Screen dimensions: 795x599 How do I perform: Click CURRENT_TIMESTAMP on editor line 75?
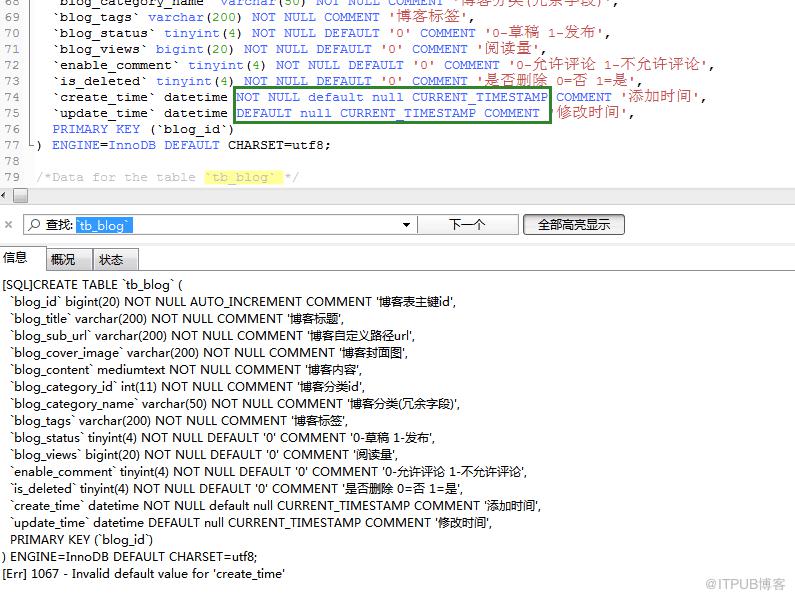click(x=408, y=113)
